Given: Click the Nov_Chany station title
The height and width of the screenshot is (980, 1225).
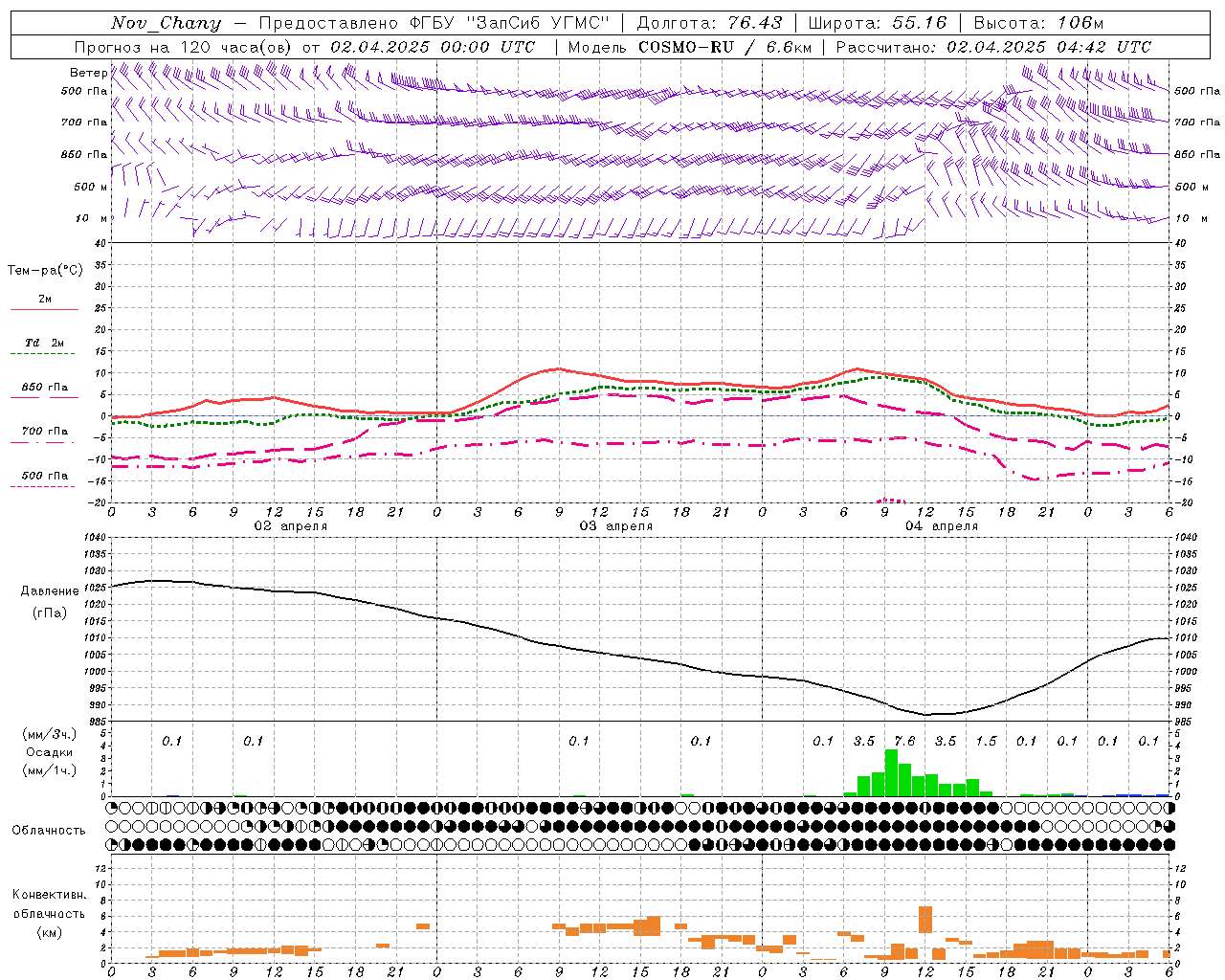Looking at the screenshot, I should click(166, 23).
